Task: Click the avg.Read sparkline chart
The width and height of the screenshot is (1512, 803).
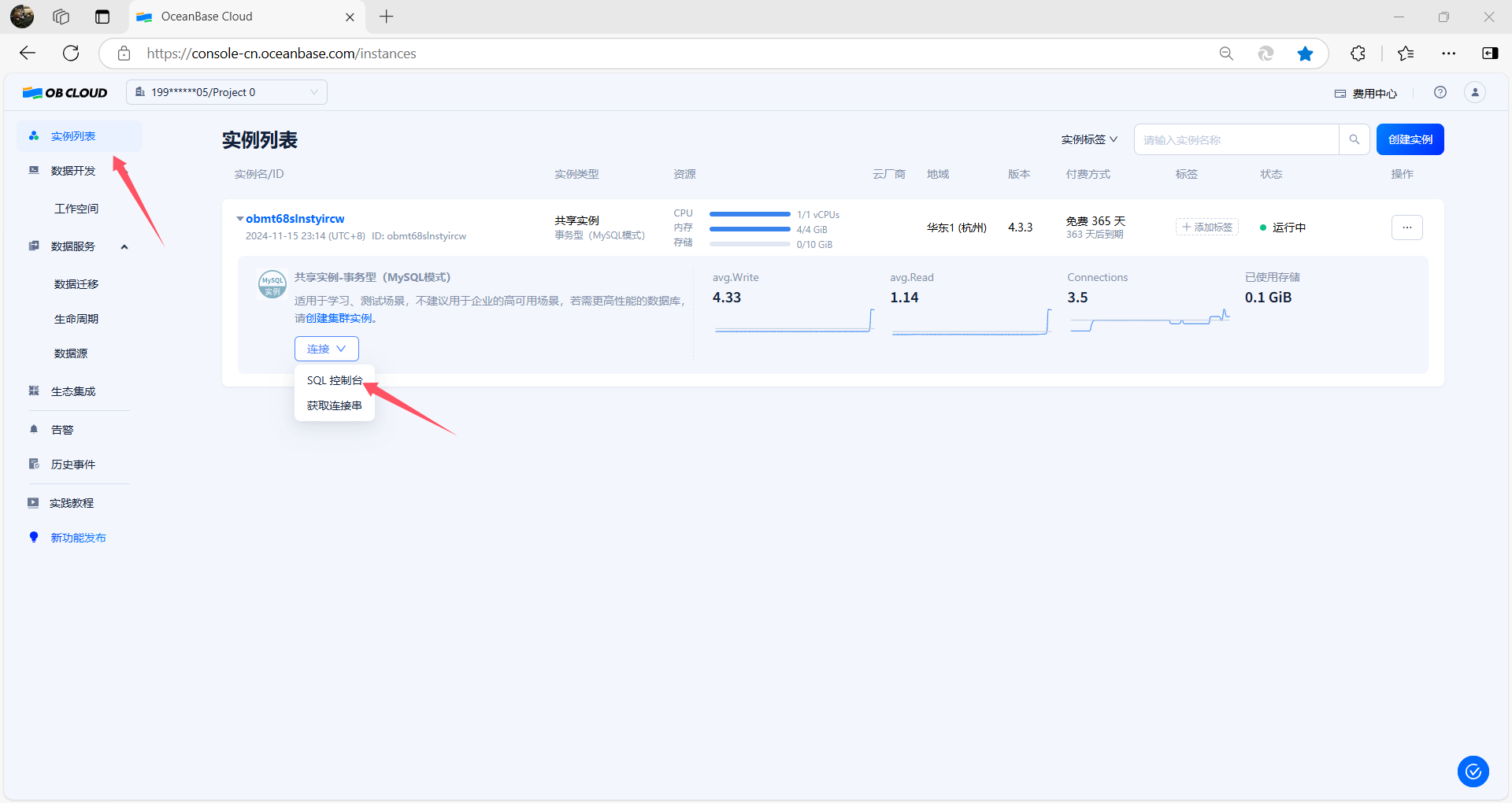Action: [972, 321]
